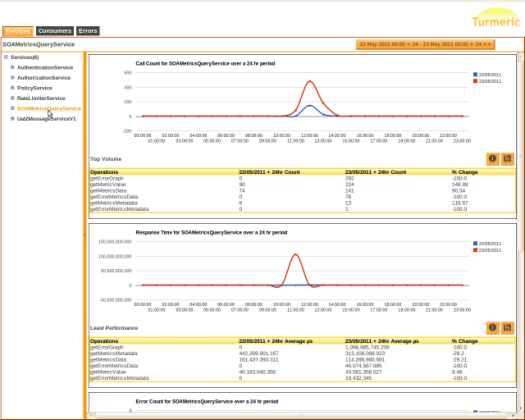
Task: Click the 22/05/2011 + 24hr Count column header
Action: (x=270, y=172)
